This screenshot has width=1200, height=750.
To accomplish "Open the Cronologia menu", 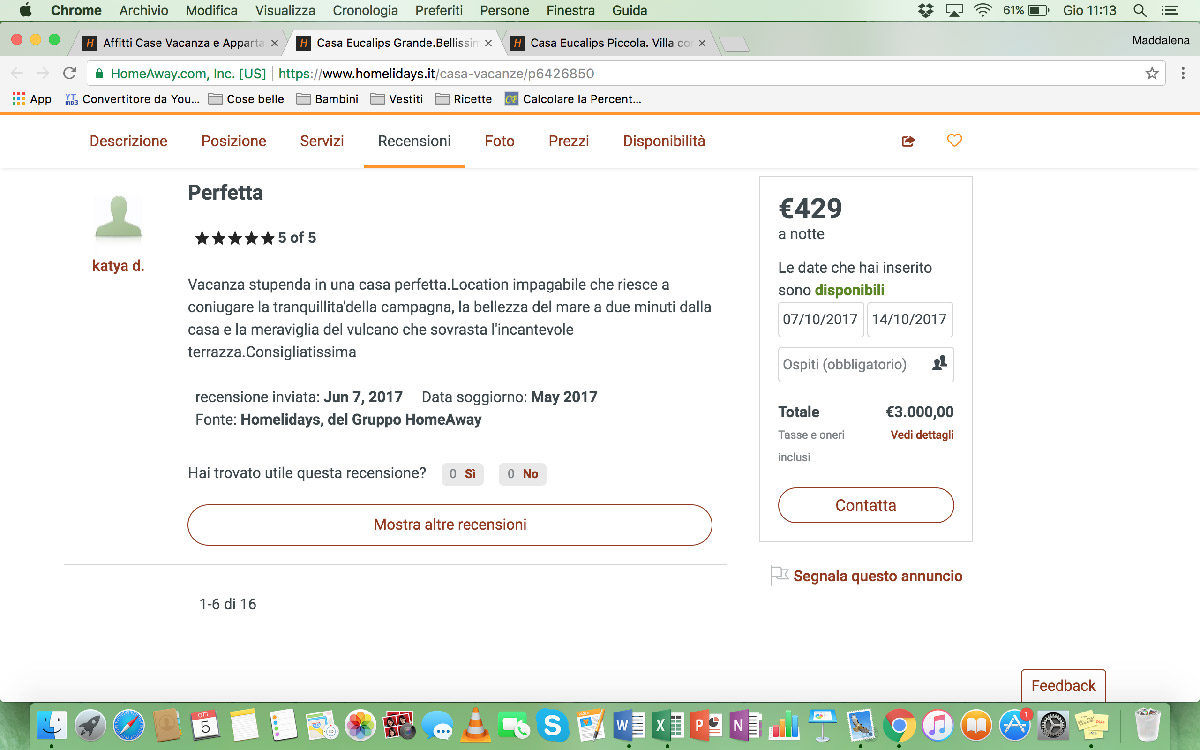I will (367, 11).
